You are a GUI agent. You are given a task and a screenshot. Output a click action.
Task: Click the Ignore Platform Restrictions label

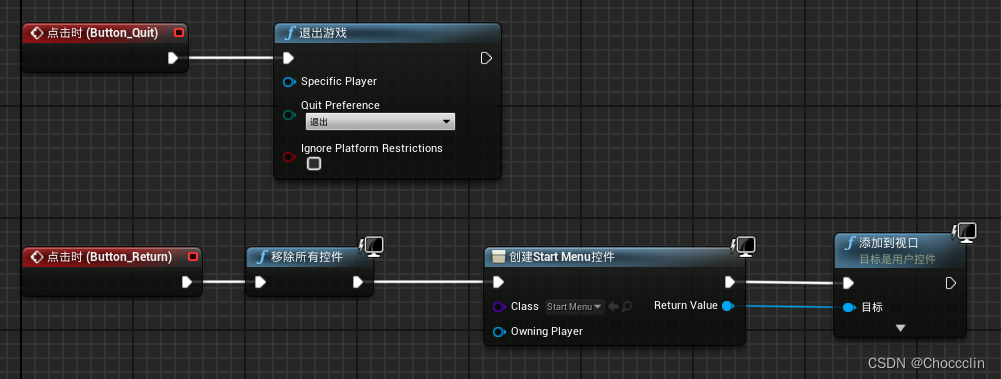(372, 148)
